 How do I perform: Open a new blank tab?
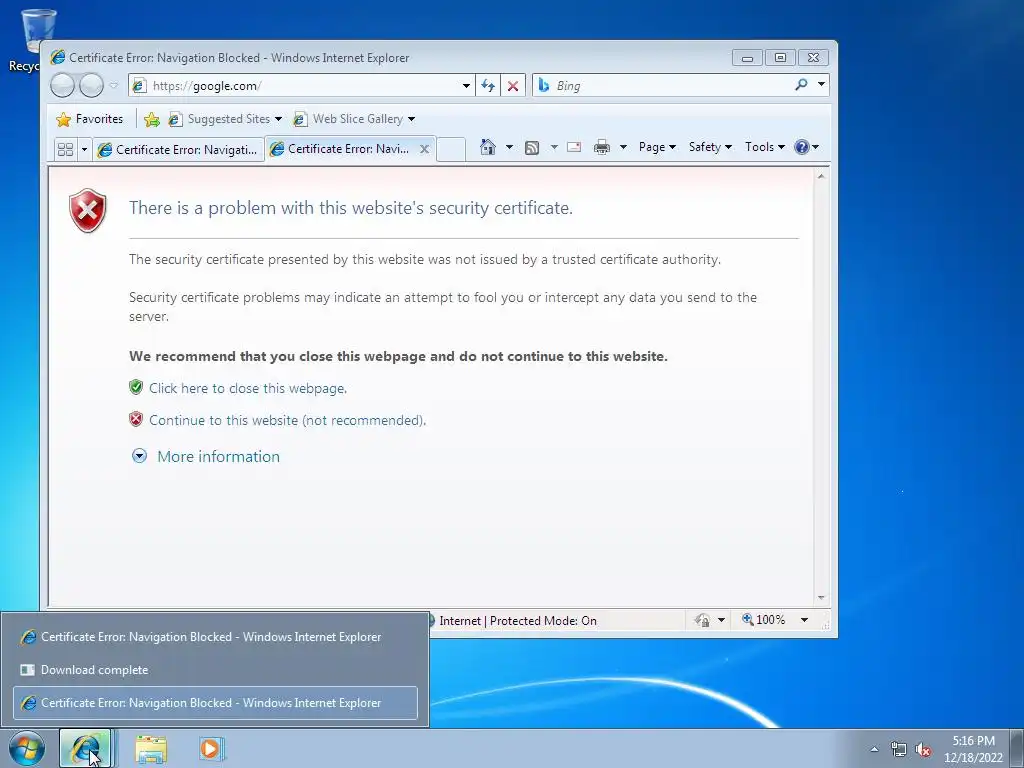point(451,150)
